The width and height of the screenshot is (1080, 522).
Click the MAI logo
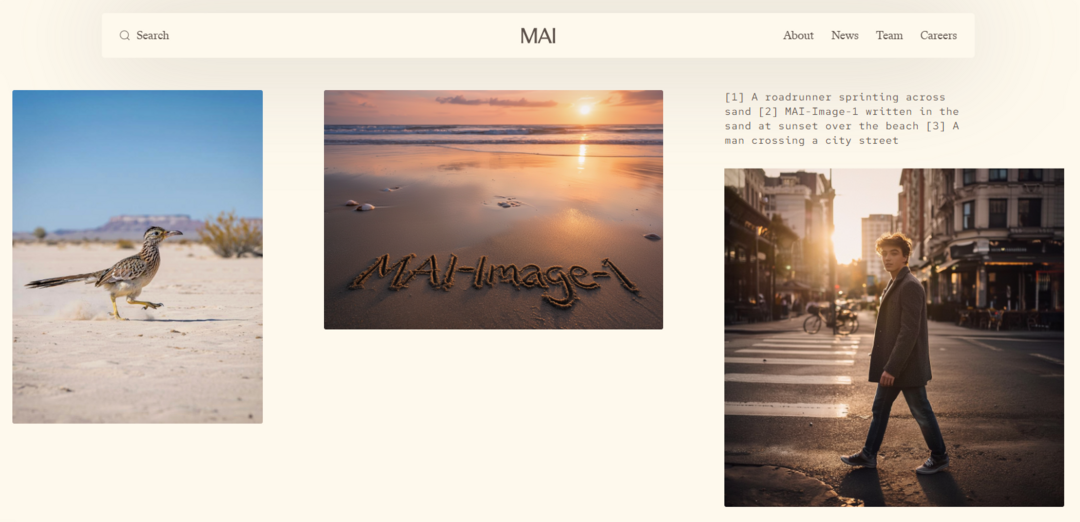click(x=538, y=36)
